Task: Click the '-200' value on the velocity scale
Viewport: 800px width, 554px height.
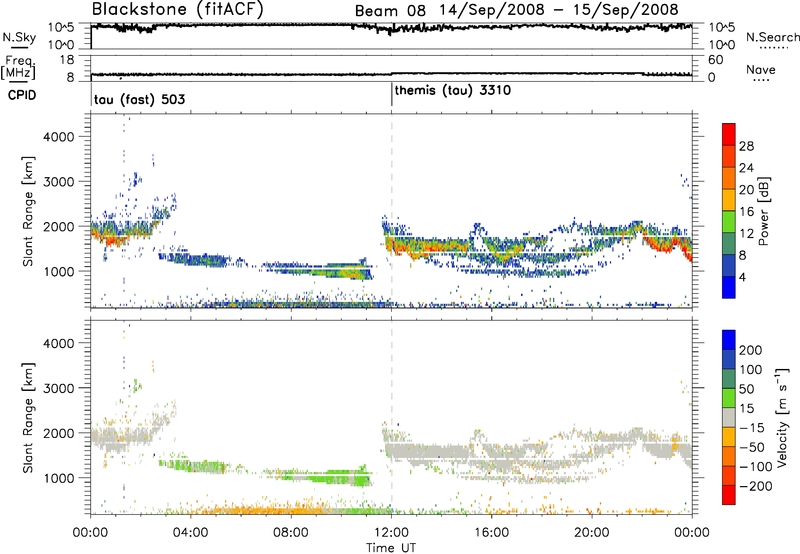Action: tap(756, 486)
